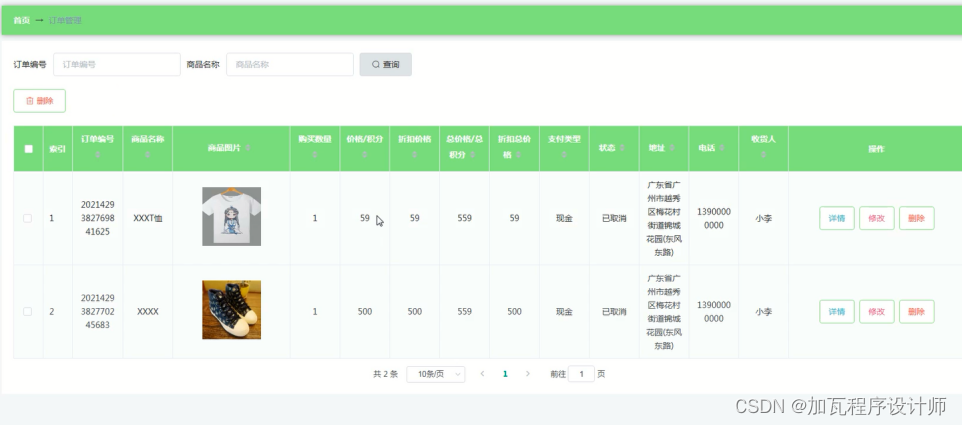This screenshot has width=962, height=425.
Task: Open the T-shirt product thumbnail
Action: [x=231, y=216]
